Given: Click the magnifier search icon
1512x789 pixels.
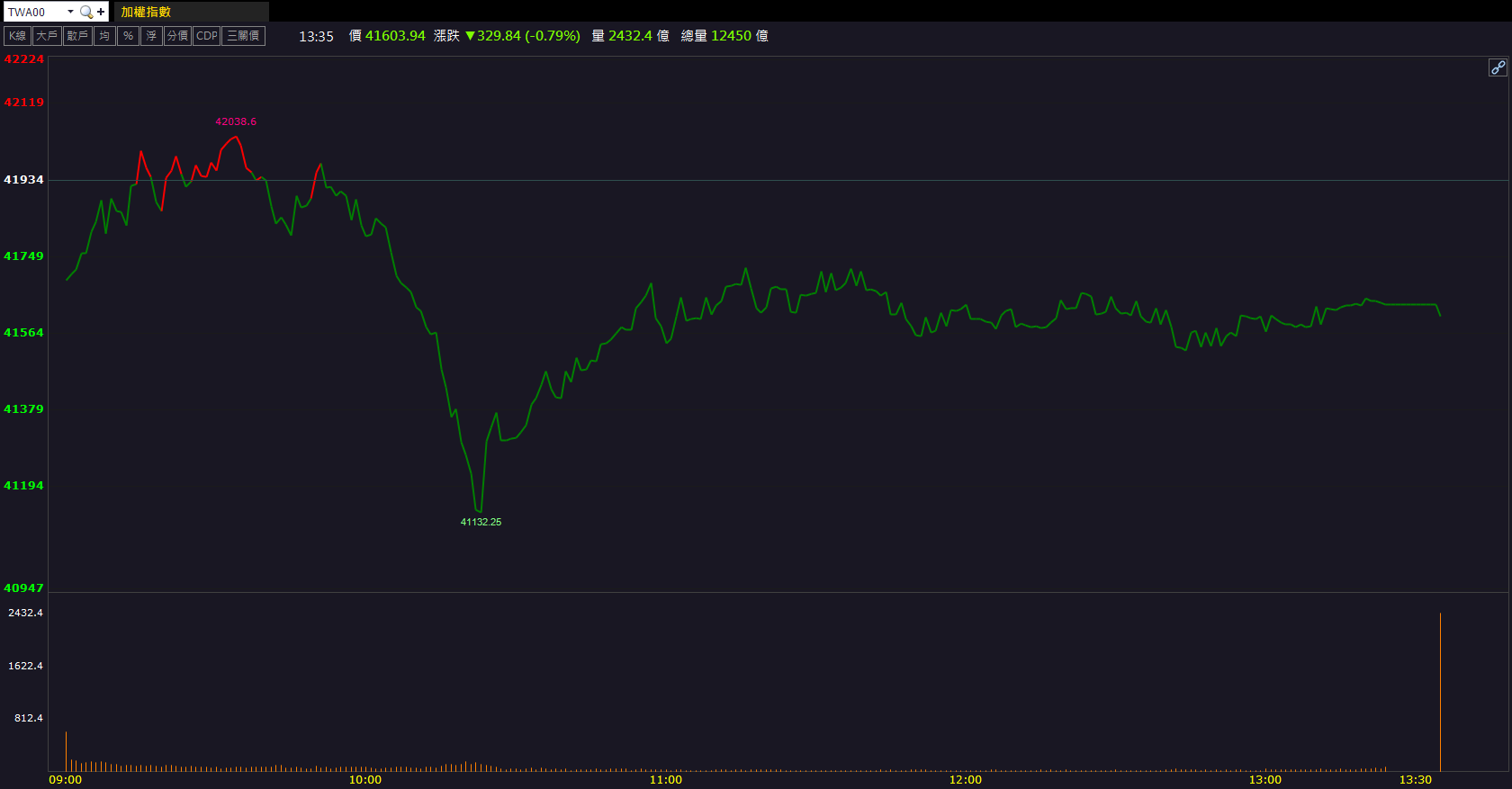Looking at the screenshot, I should tap(86, 12).
